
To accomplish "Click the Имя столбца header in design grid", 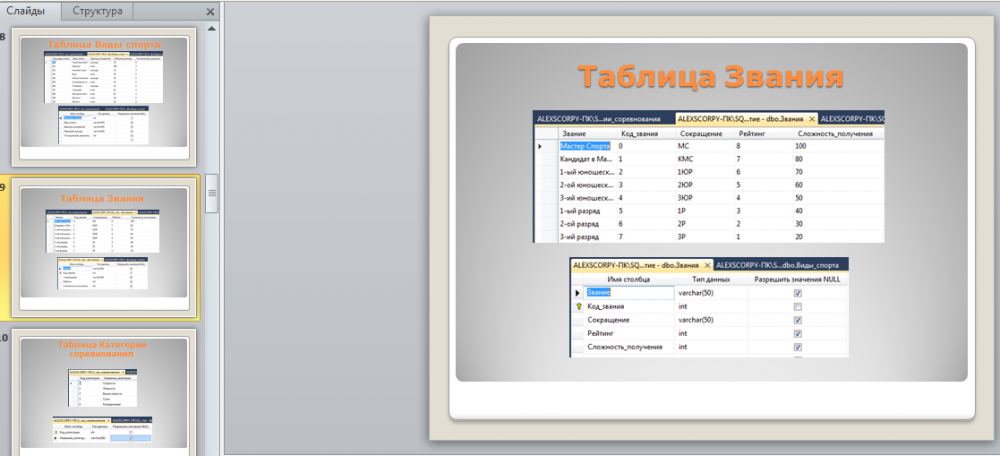I will (x=629, y=279).
